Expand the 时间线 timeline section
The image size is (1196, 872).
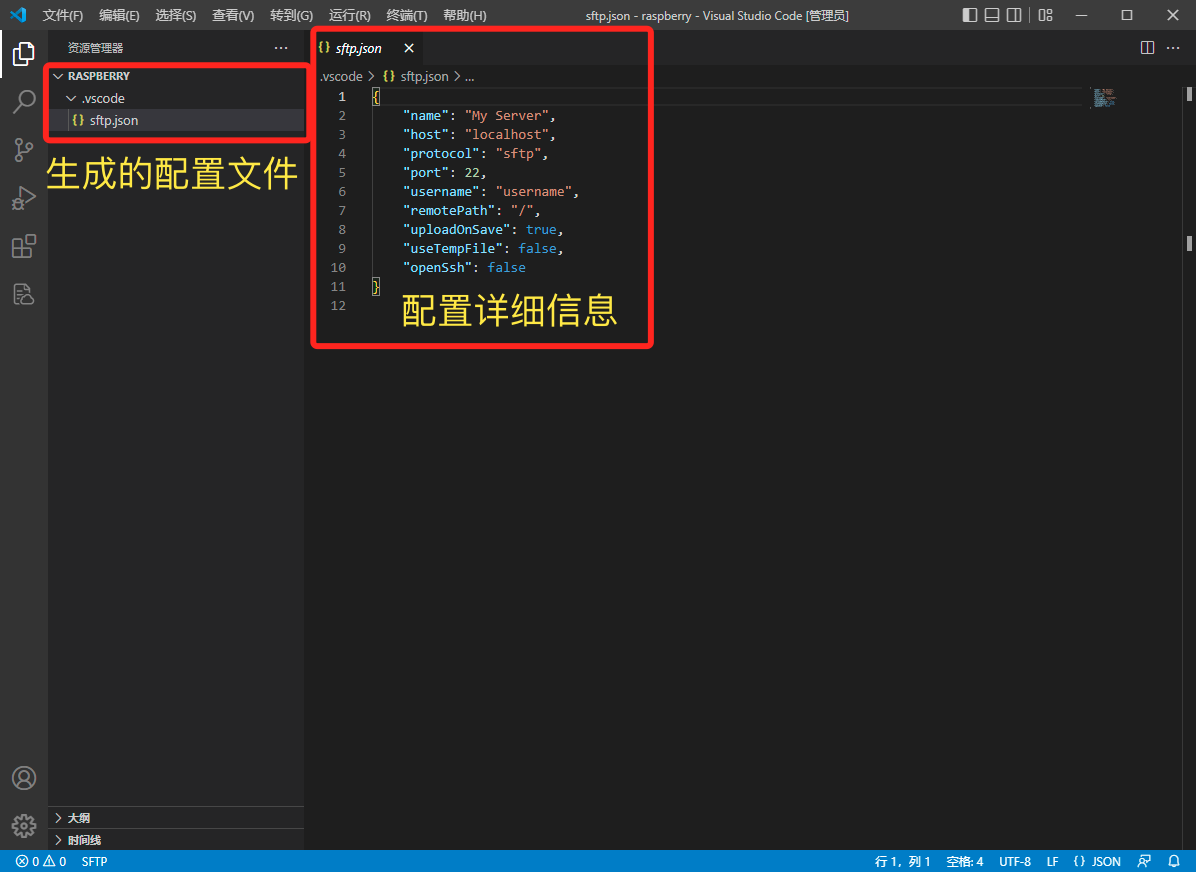pyautogui.click(x=176, y=840)
